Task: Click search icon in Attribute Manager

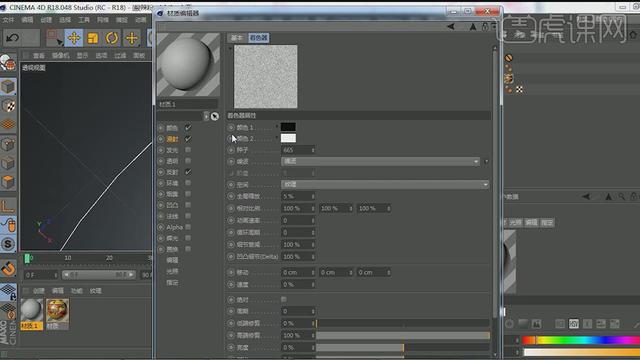Action: 621,197
